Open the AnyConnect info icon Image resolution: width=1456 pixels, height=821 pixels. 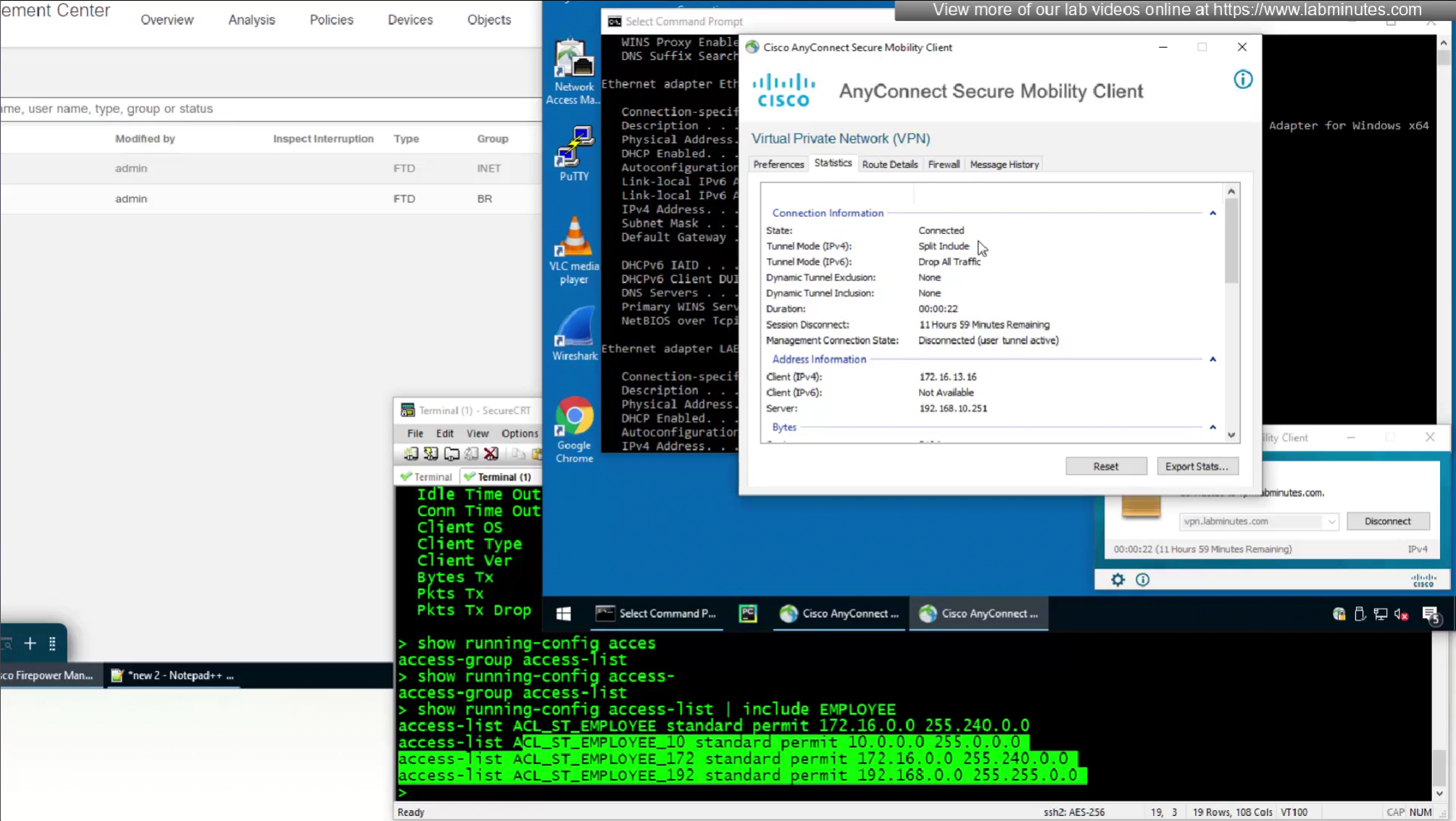(1243, 80)
